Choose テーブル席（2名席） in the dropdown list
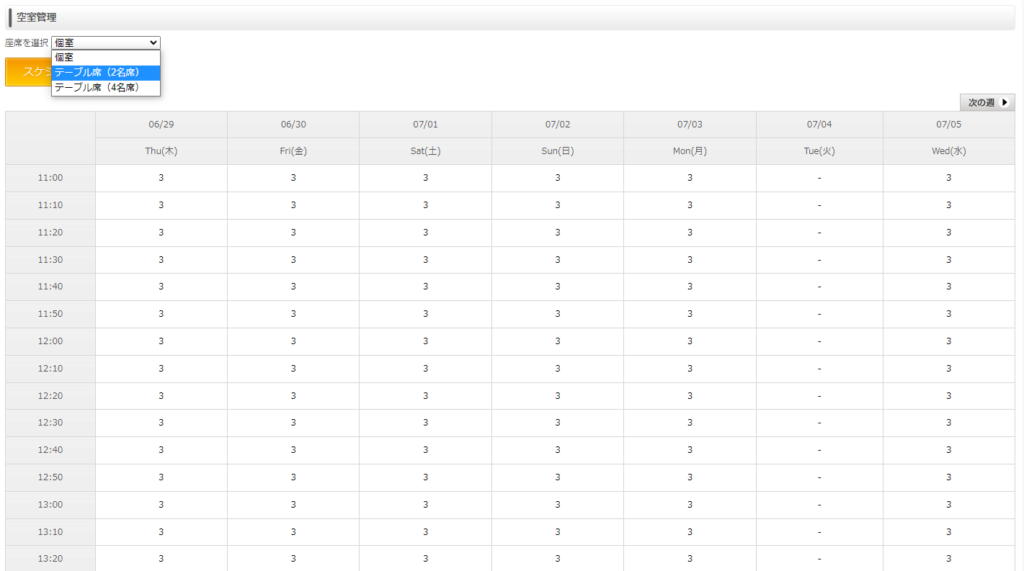The height and width of the screenshot is (571, 1024). pos(105,72)
